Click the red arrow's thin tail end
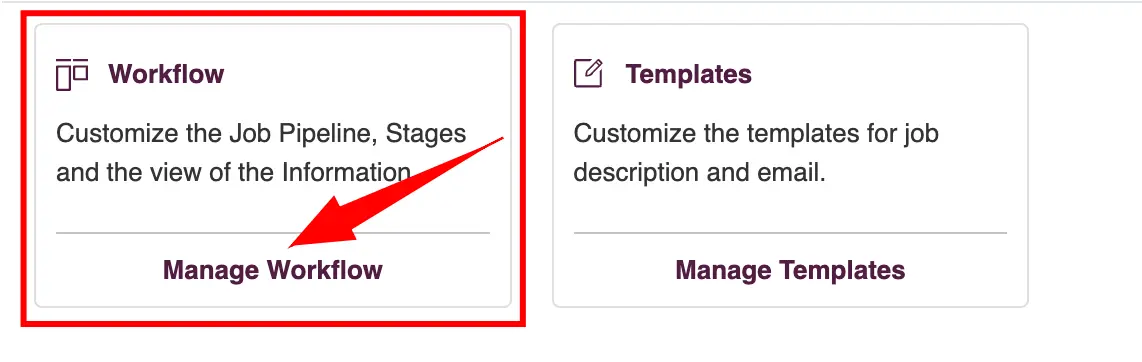This screenshot has height=362, width=1142. click(500, 138)
